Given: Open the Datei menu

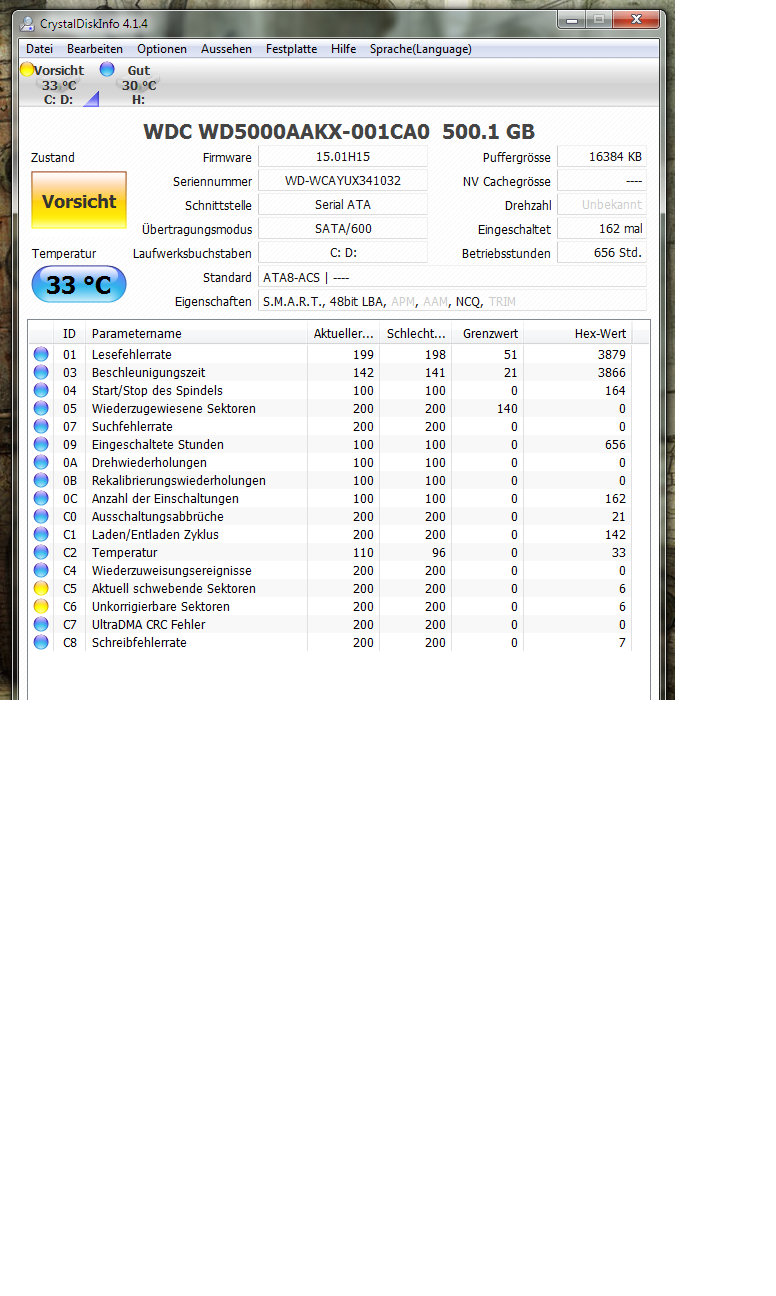Looking at the screenshot, I should pyautogui.click(x=39, y=49).
